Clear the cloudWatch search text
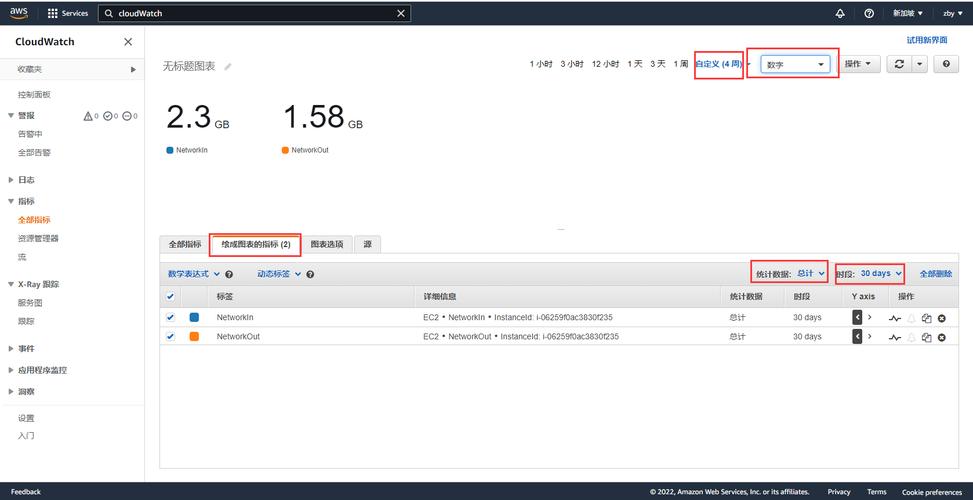This screenshot has width=973, height=500. click(x=401, y=13)
